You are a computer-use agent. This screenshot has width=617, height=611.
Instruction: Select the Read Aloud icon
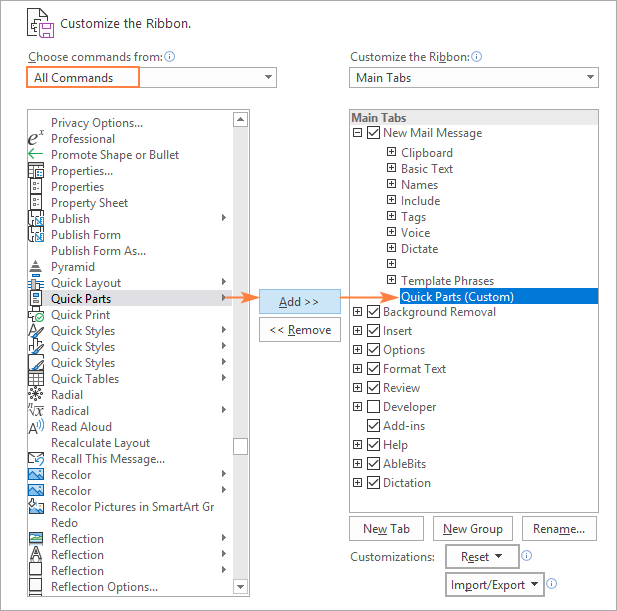pyautogui.click(x=36, y=427)
